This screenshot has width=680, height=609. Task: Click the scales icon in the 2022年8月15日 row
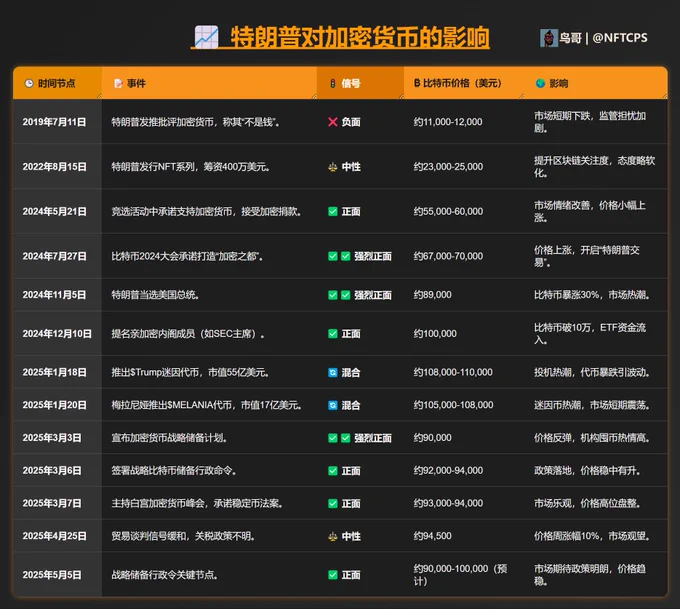click(x=333, y=167)
